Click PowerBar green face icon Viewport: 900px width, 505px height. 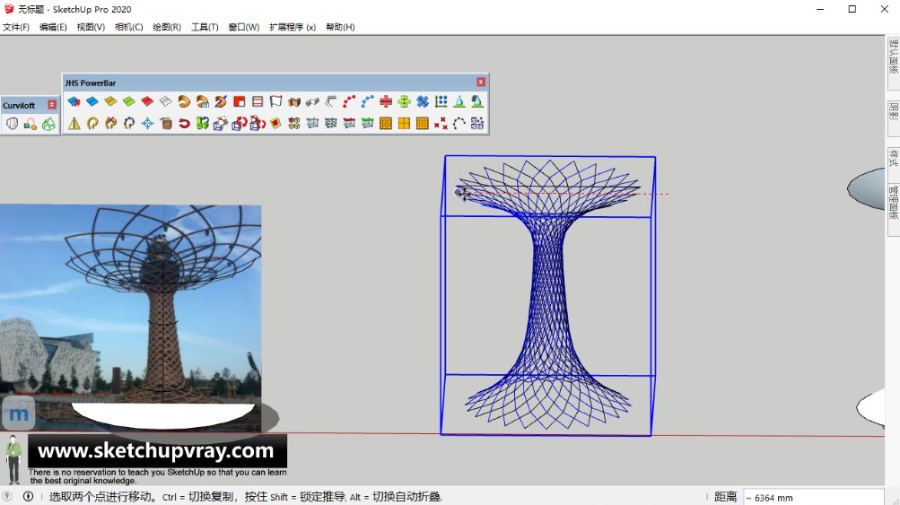(x=129, y=102)
